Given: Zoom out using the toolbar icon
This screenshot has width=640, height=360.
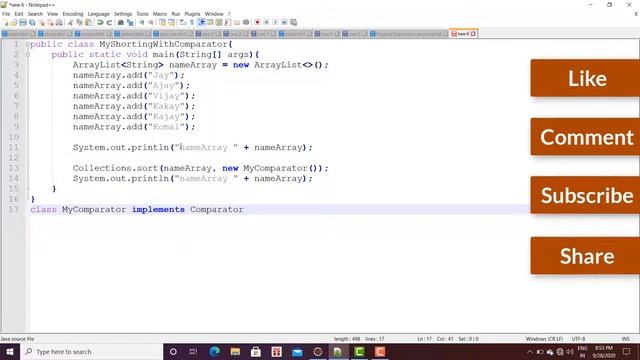Looking at the screenshot, I should [151, 22].
